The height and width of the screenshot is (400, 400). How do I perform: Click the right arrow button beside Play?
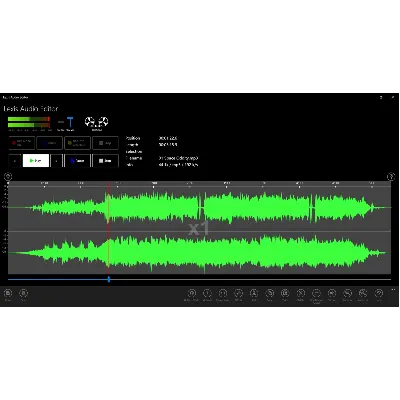57,161
